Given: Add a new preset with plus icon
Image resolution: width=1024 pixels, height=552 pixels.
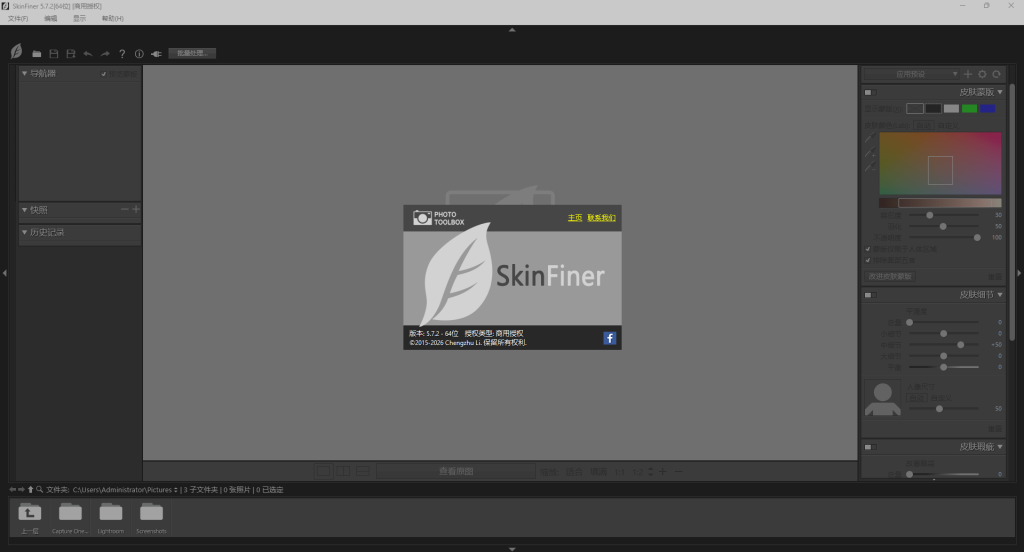Looking at the screenshot, I should click(968, 74).
